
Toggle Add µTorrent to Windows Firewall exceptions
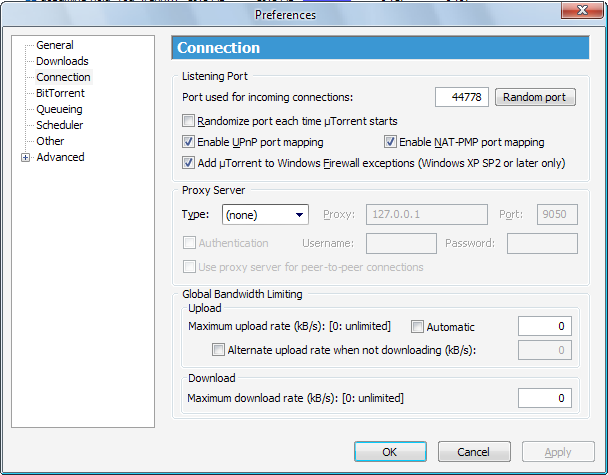click(x=189, y=162)
